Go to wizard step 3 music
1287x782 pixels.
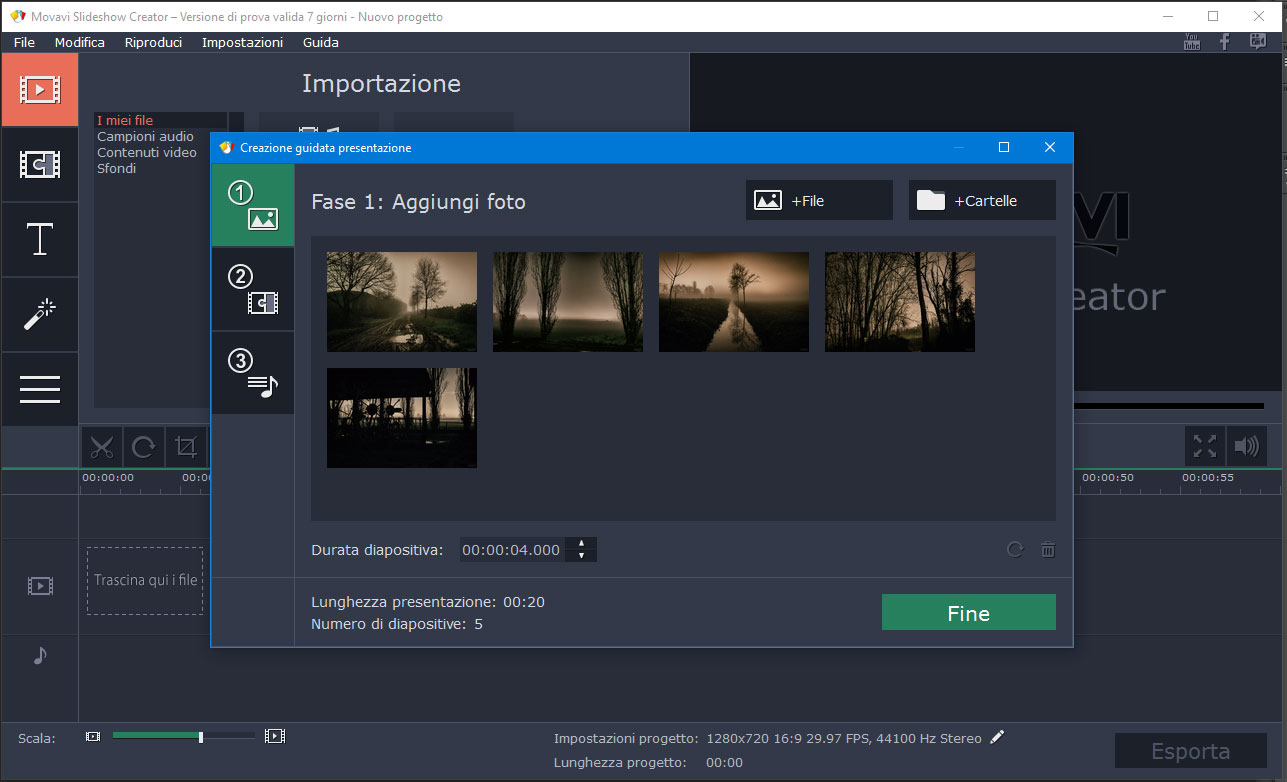(x=253, y=374)
